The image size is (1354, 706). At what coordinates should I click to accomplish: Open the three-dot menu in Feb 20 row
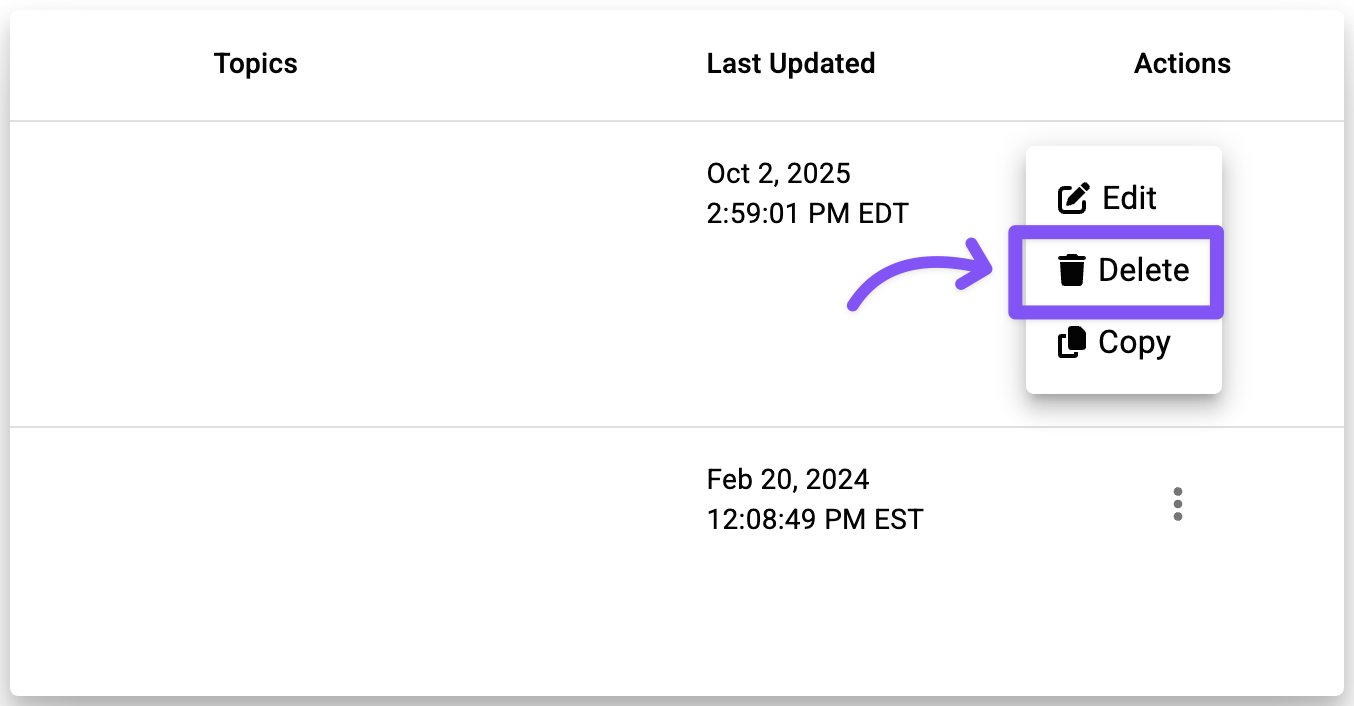[1178, 504]
